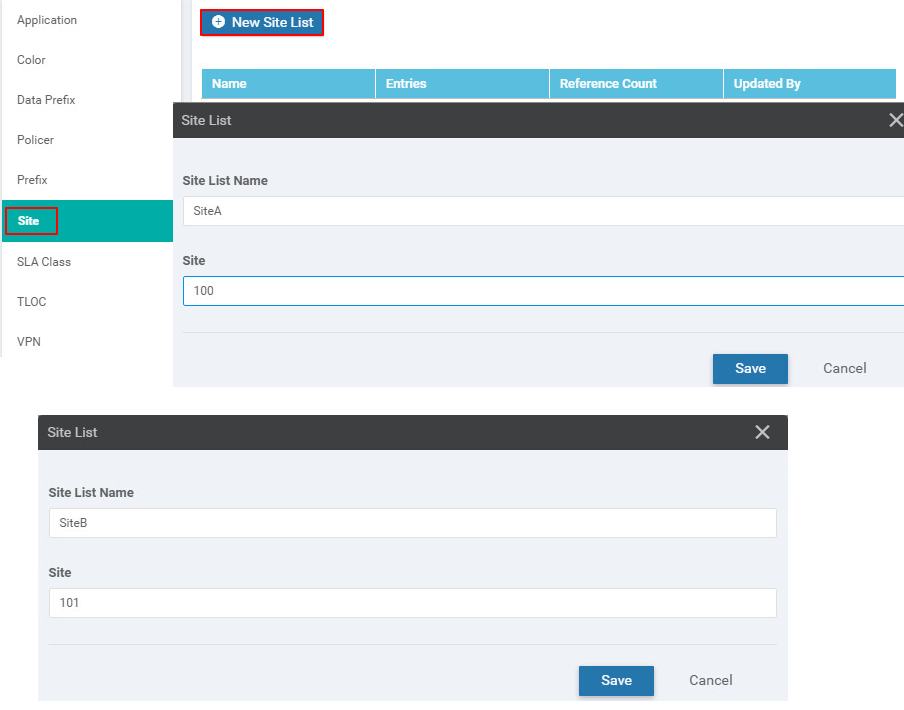Focus the Site field containing 100

coord(543,291)
